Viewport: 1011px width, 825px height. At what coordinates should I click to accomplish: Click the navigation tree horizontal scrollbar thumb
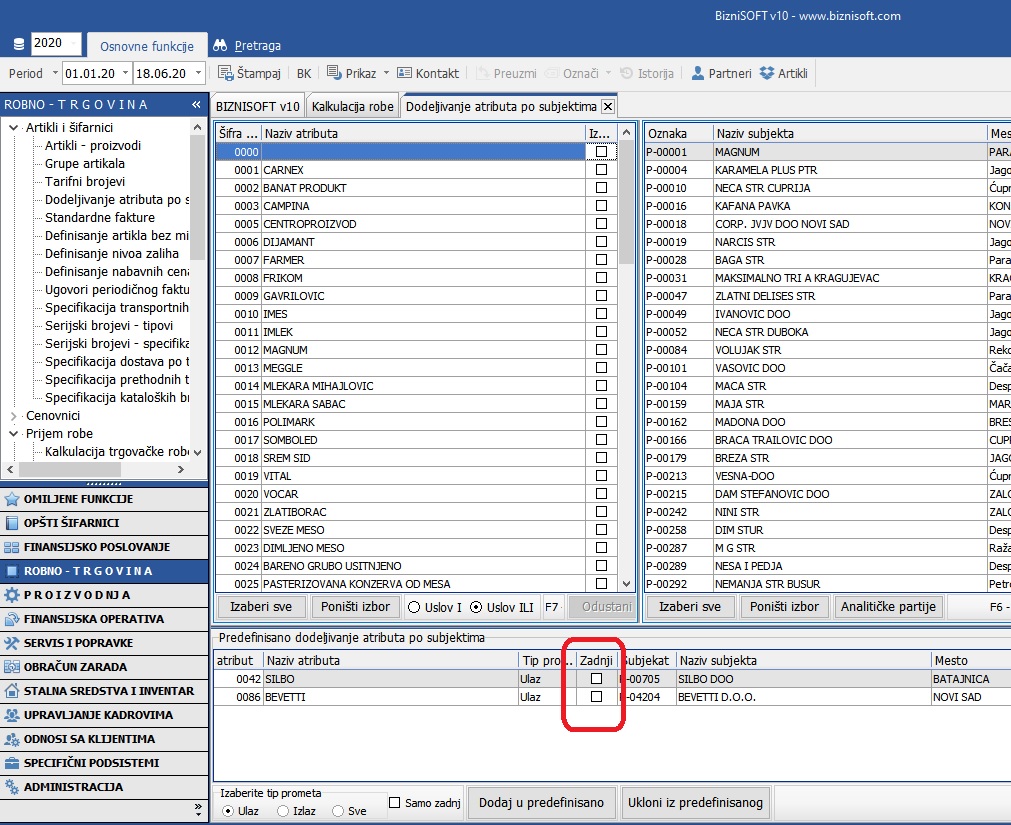(x=69, y=469)
